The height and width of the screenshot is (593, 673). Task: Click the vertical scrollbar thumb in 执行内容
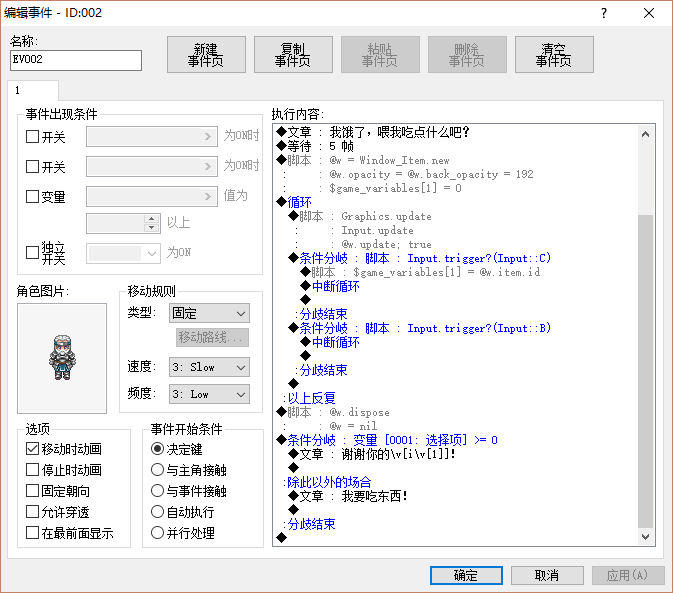[646, 371]
